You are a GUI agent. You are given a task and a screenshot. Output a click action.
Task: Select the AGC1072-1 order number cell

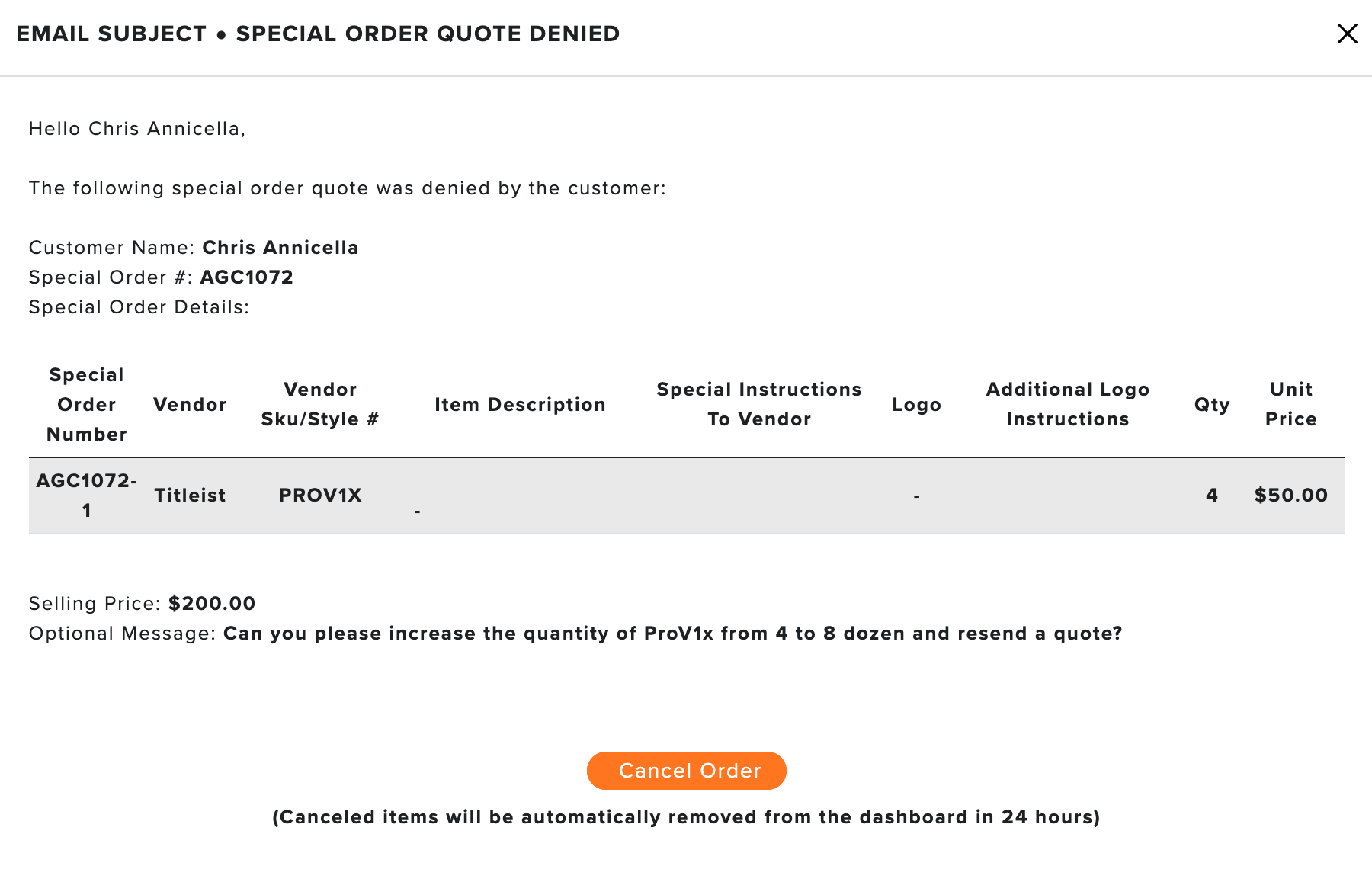[x=87, y=496]
